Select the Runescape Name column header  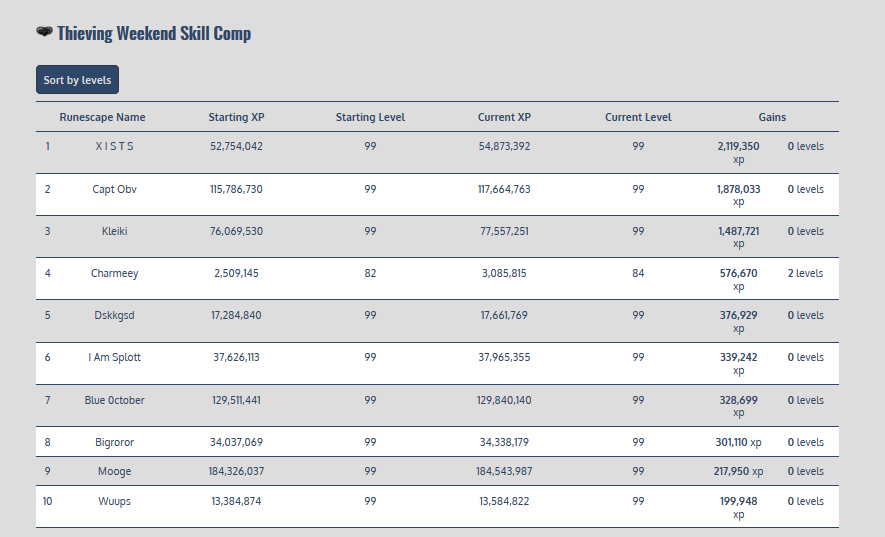click(x=102, y=117)
